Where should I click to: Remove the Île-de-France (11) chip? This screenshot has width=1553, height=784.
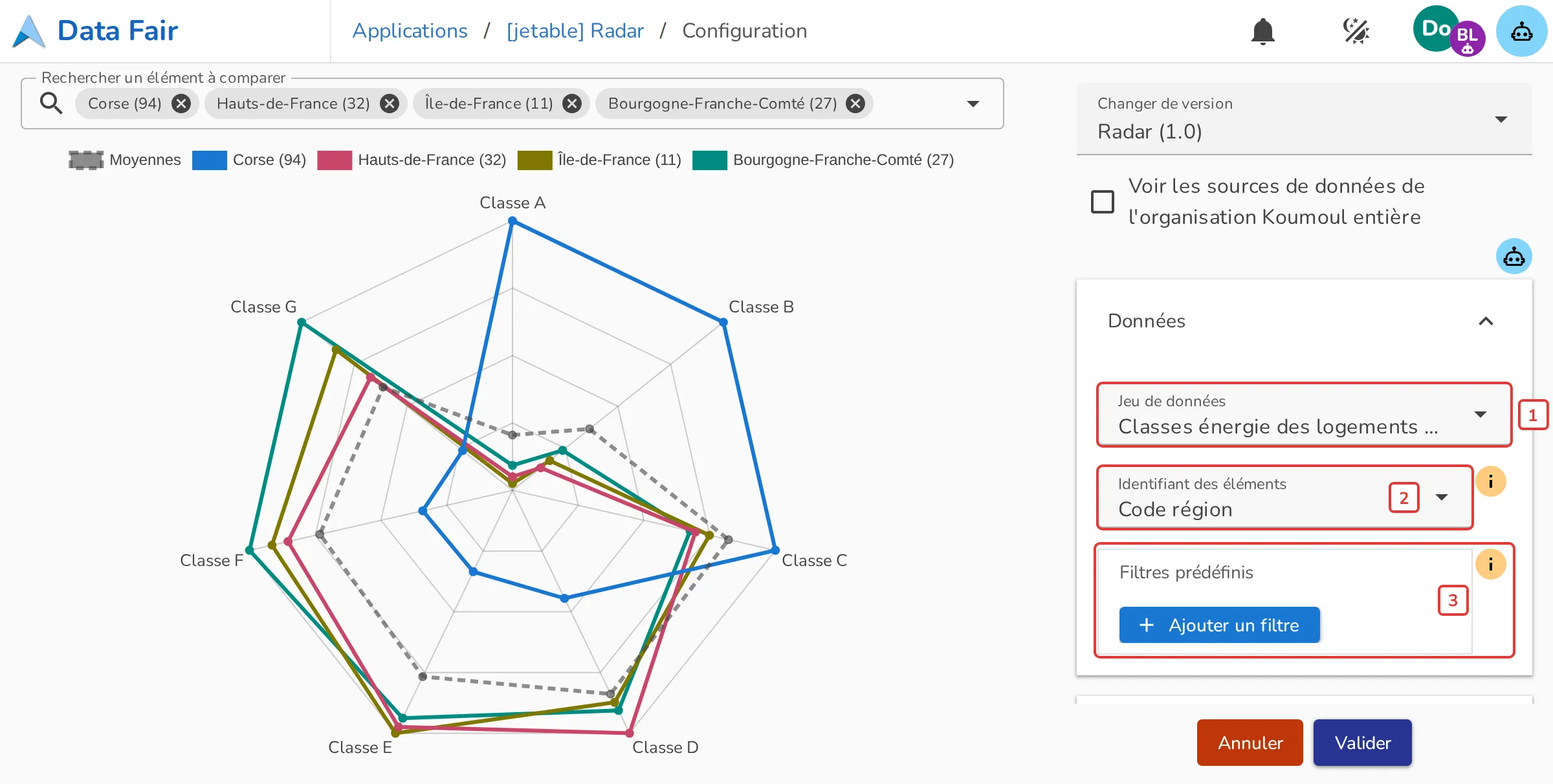[572, 103]
